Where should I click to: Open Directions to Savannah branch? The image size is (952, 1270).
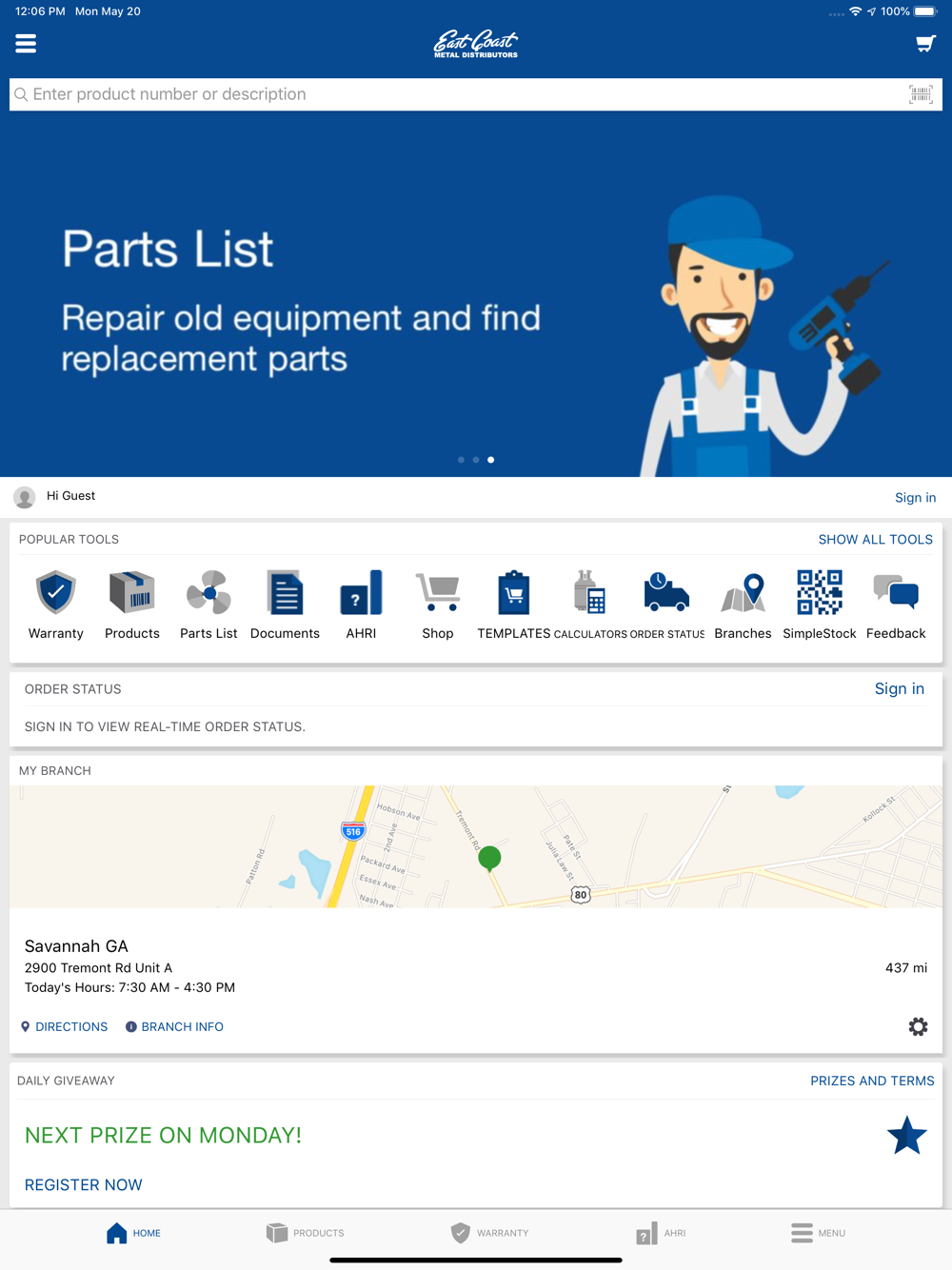(x=64, y=1026)
